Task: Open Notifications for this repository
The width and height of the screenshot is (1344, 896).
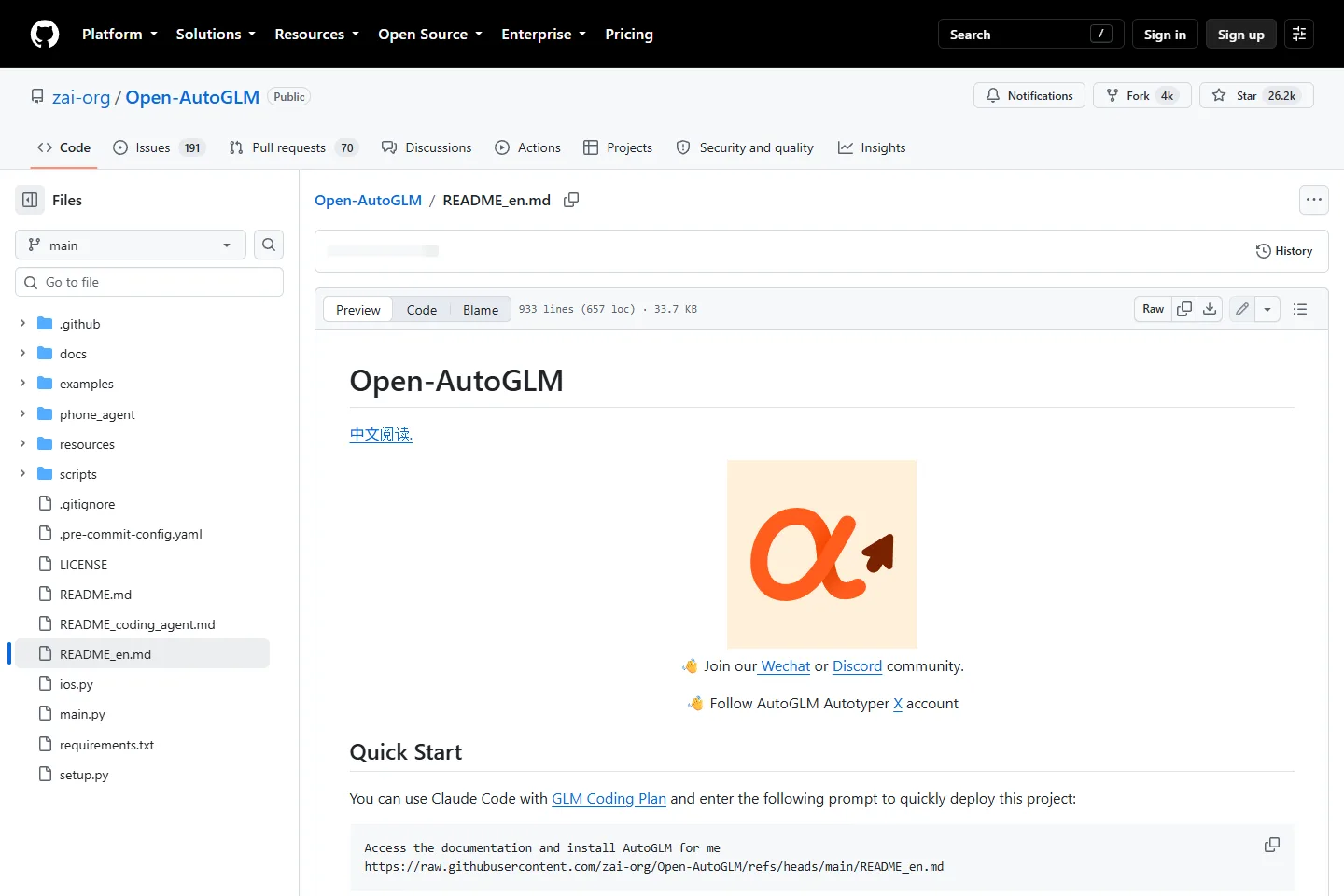Action: pos(1029,95)
